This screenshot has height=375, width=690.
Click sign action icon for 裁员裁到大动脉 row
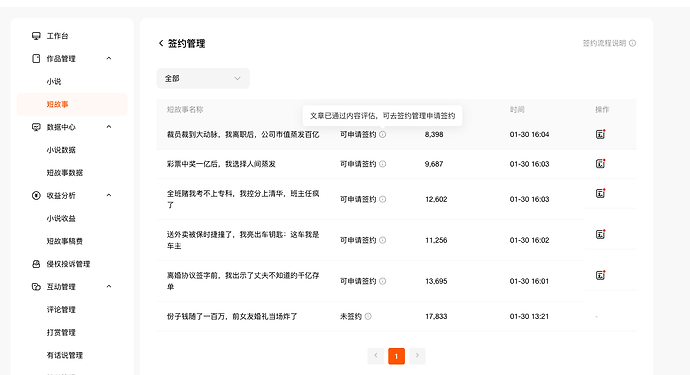click(601, 134)
